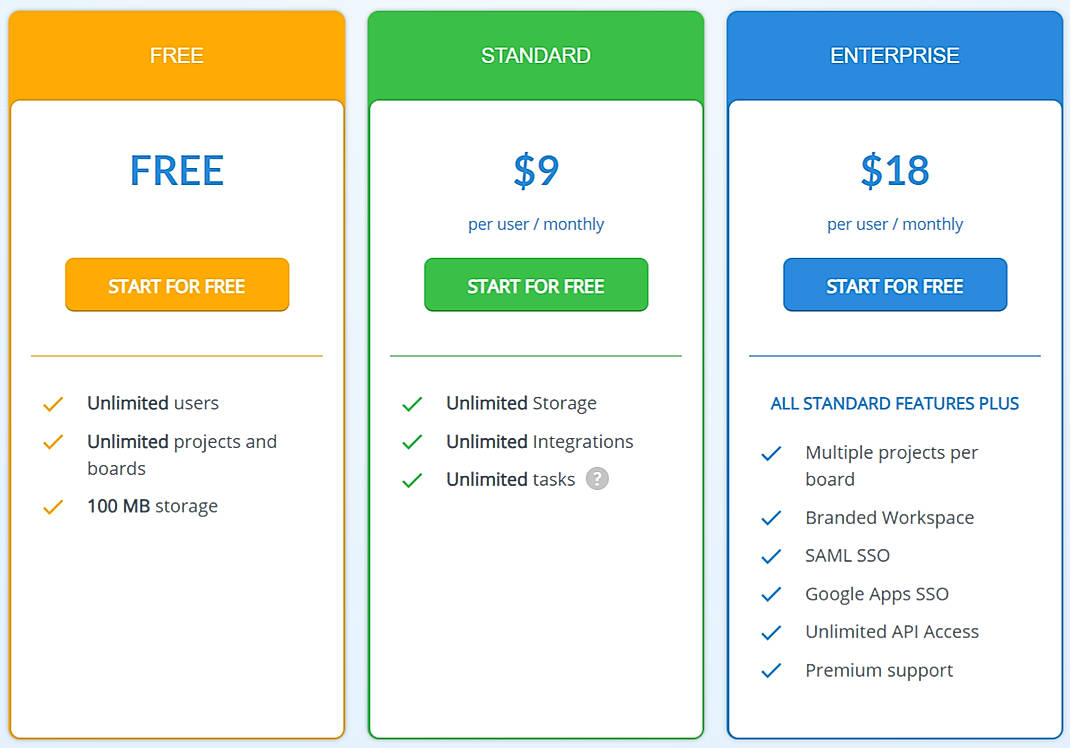Viewport: 1070px width, 748px height.
Task: Select the orange FREE plan header
Action: 177,56
